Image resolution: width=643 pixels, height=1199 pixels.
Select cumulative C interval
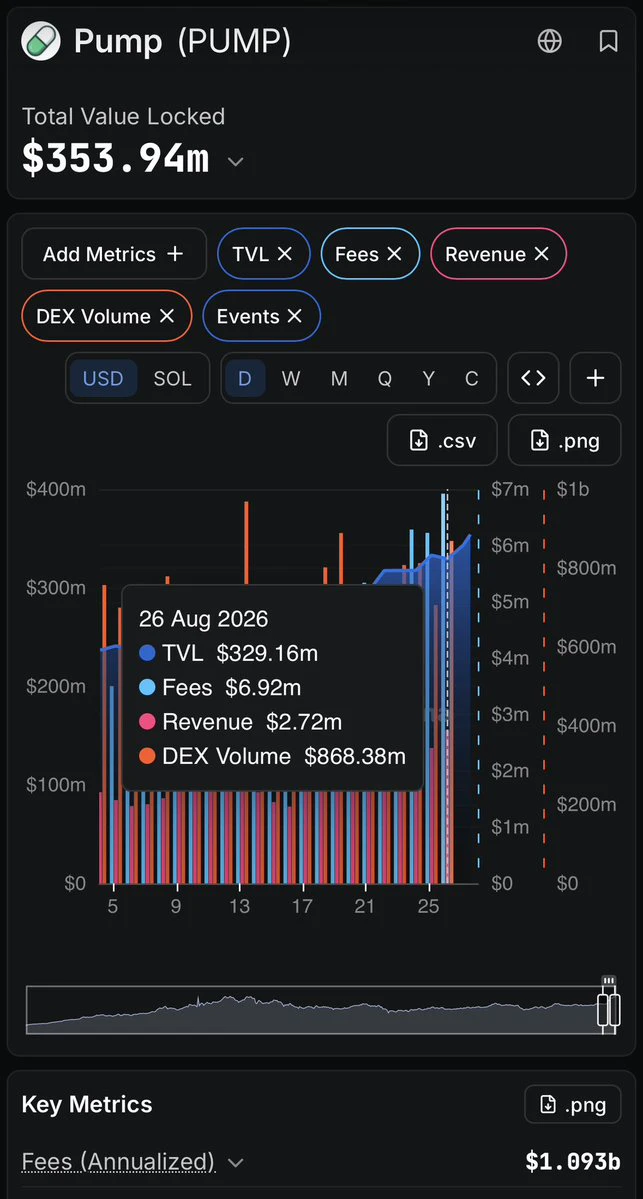(472, 378)
